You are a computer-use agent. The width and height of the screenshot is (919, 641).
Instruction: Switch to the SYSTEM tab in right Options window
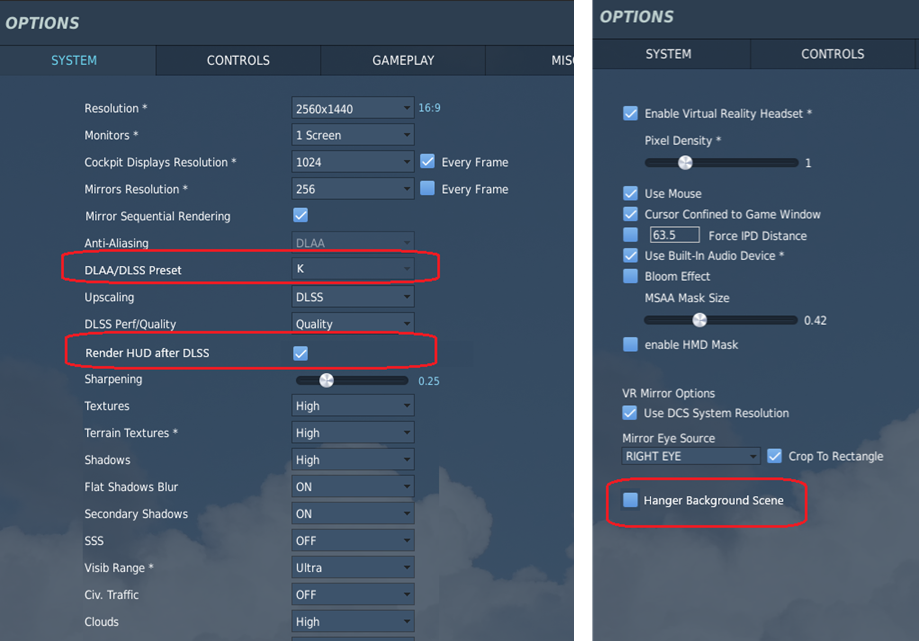[668, 54]
